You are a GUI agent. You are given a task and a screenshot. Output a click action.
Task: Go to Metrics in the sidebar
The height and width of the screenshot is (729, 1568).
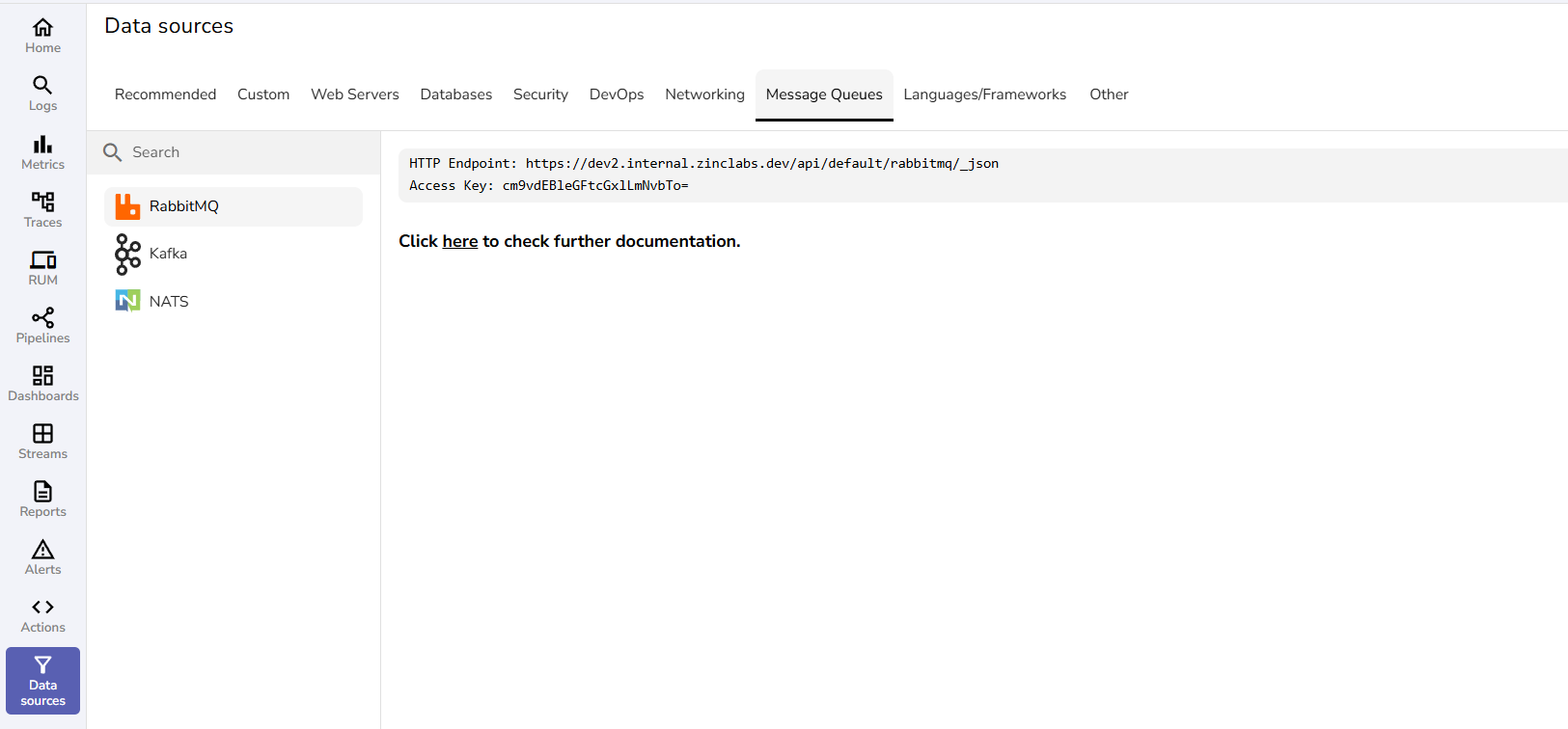(x=42, y=152)
